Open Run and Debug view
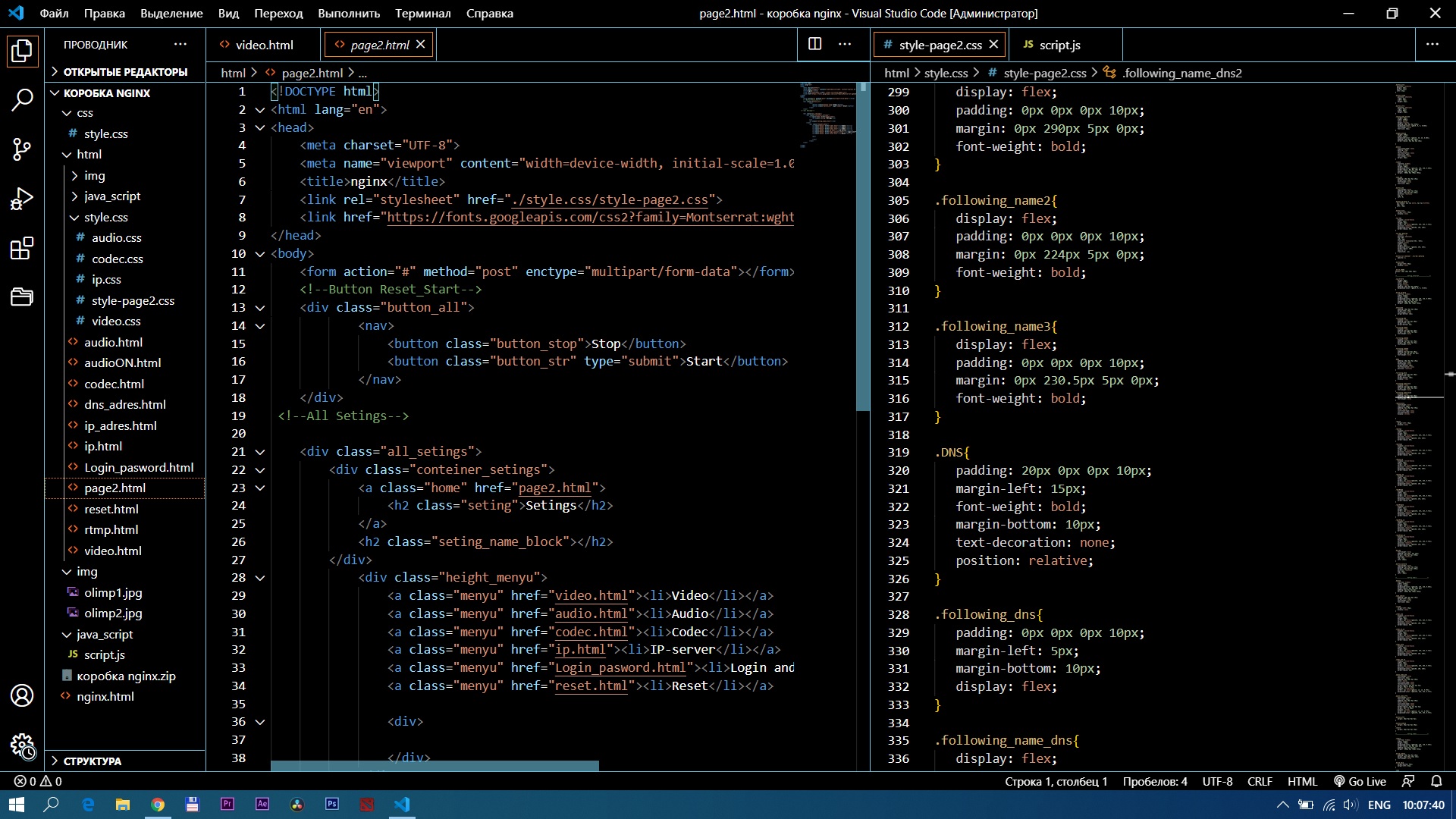Viewport: 1456px width, 819px height. click(22, 199)
